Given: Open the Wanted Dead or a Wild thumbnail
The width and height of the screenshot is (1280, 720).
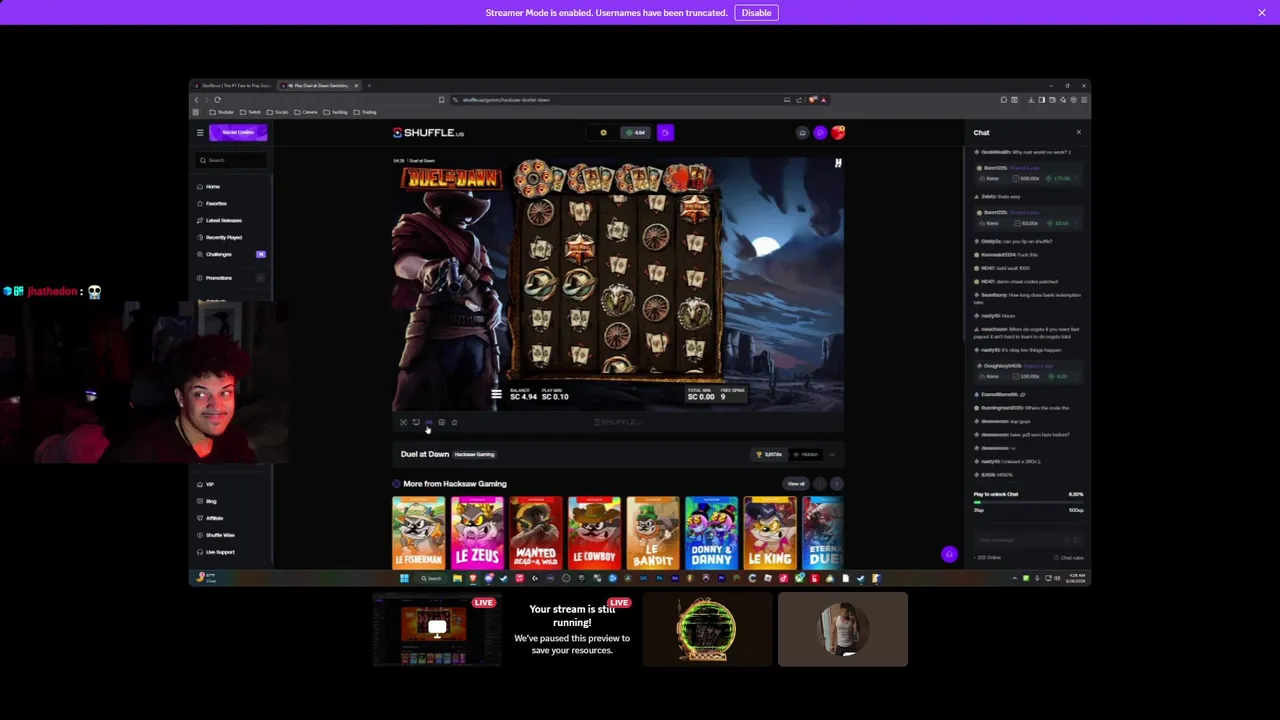Looking at the screenshot, I should (536, 532).
